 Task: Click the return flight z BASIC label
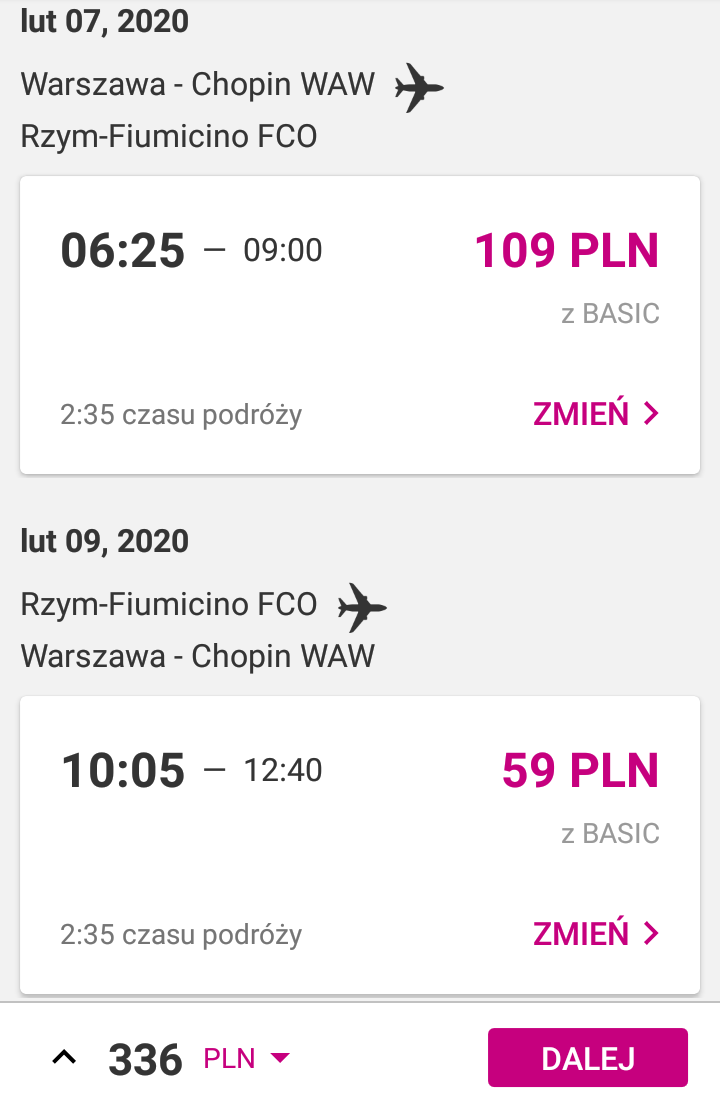(x=610, y=833)
